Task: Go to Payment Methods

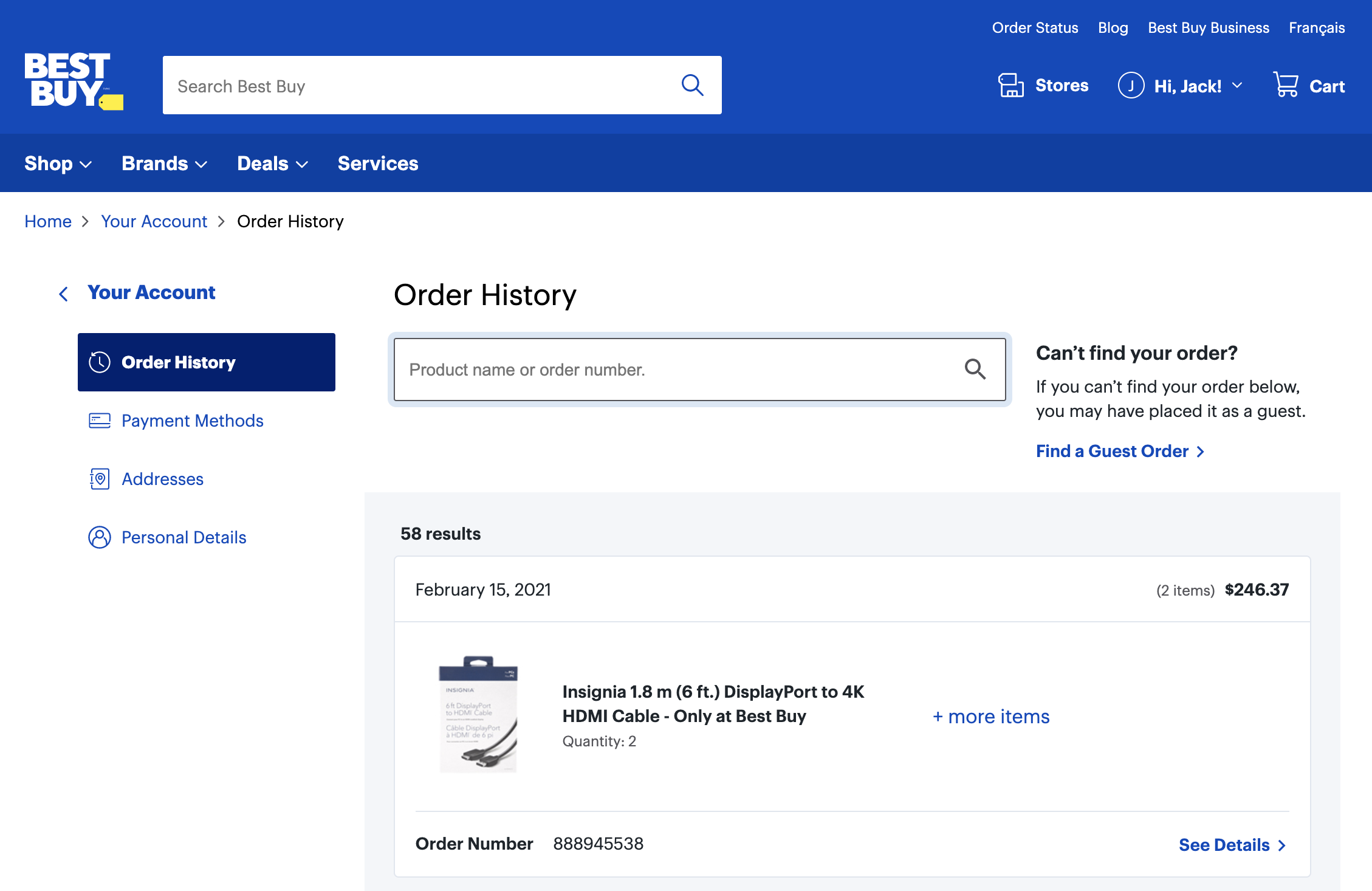Action: tap(192, 421)
